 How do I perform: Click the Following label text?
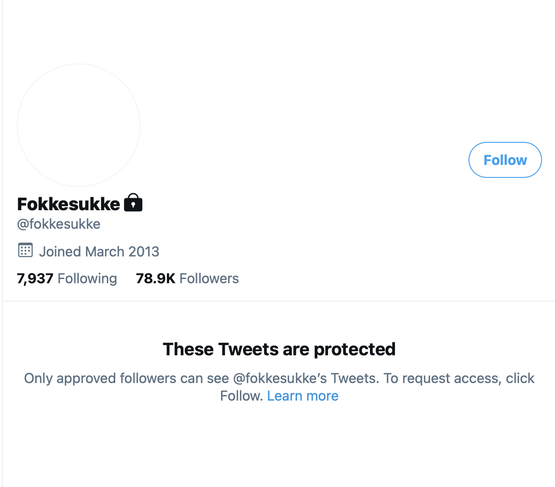pos(87,279)
